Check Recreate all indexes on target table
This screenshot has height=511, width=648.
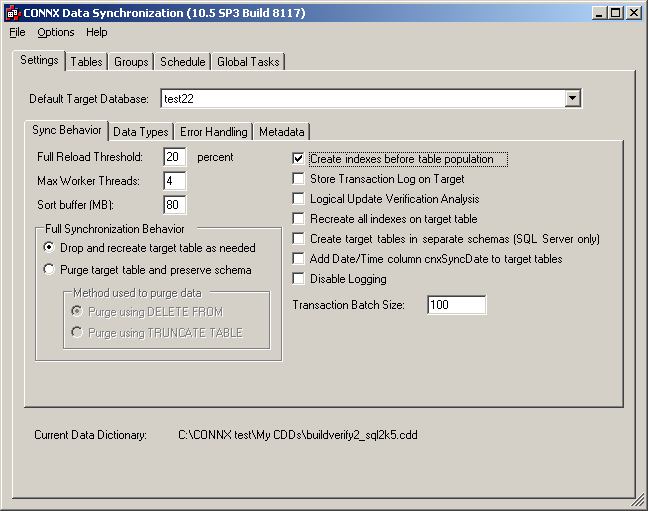point(298,218)
